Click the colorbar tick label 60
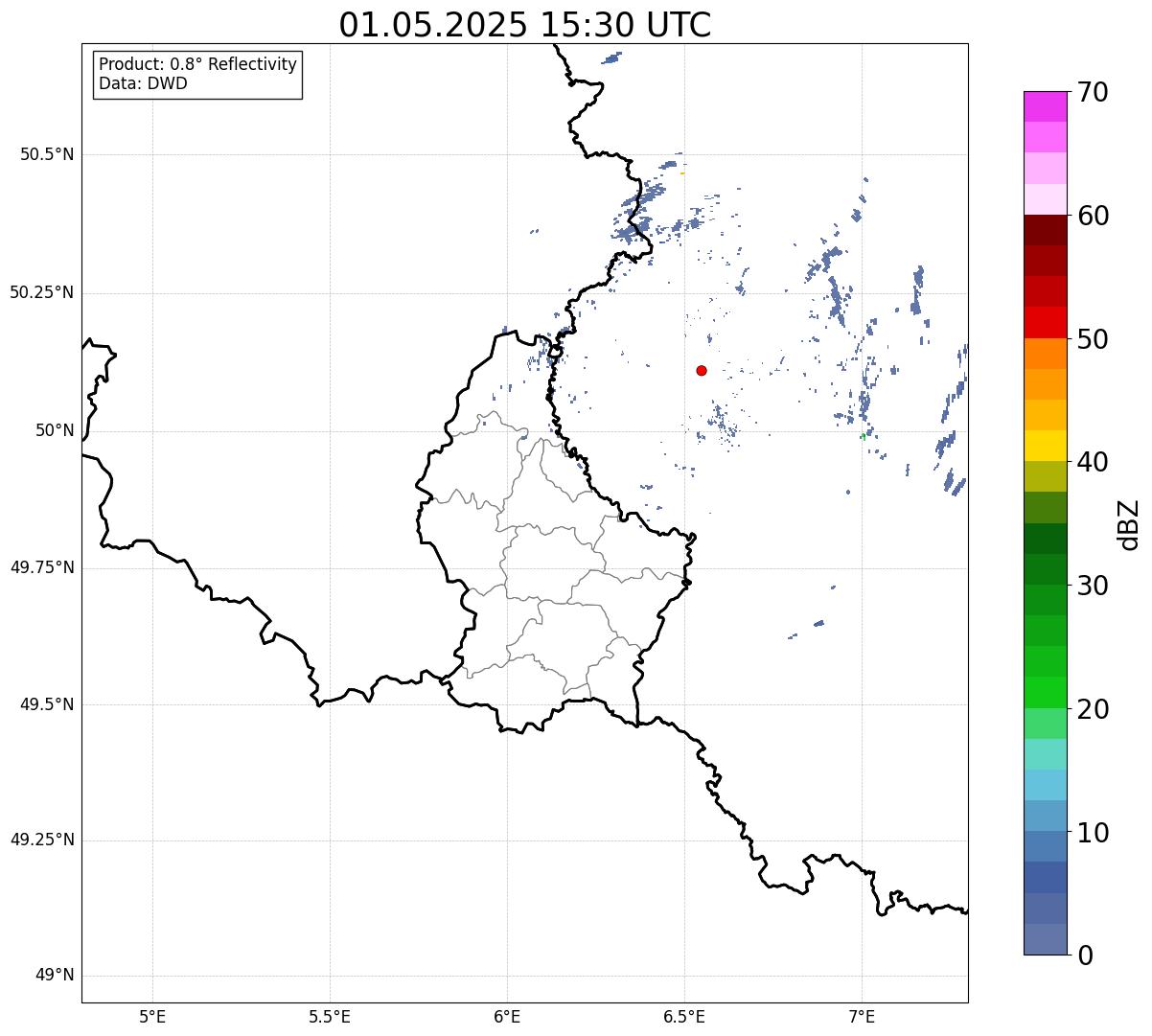The height and width of the screenshot is (1036, 1152). (x=1094, y=216)
